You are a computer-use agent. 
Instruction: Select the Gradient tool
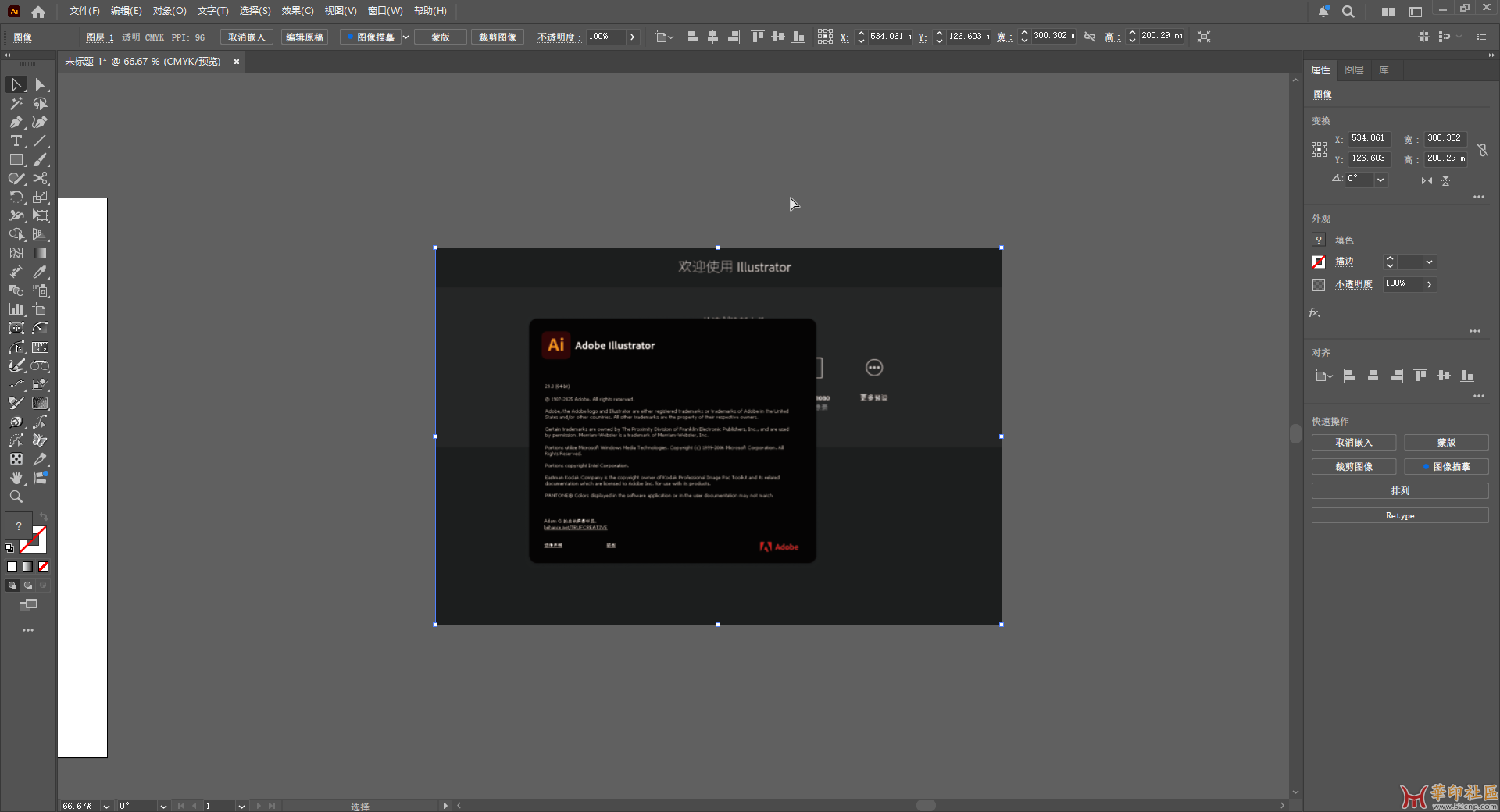(x=41, y=253)
